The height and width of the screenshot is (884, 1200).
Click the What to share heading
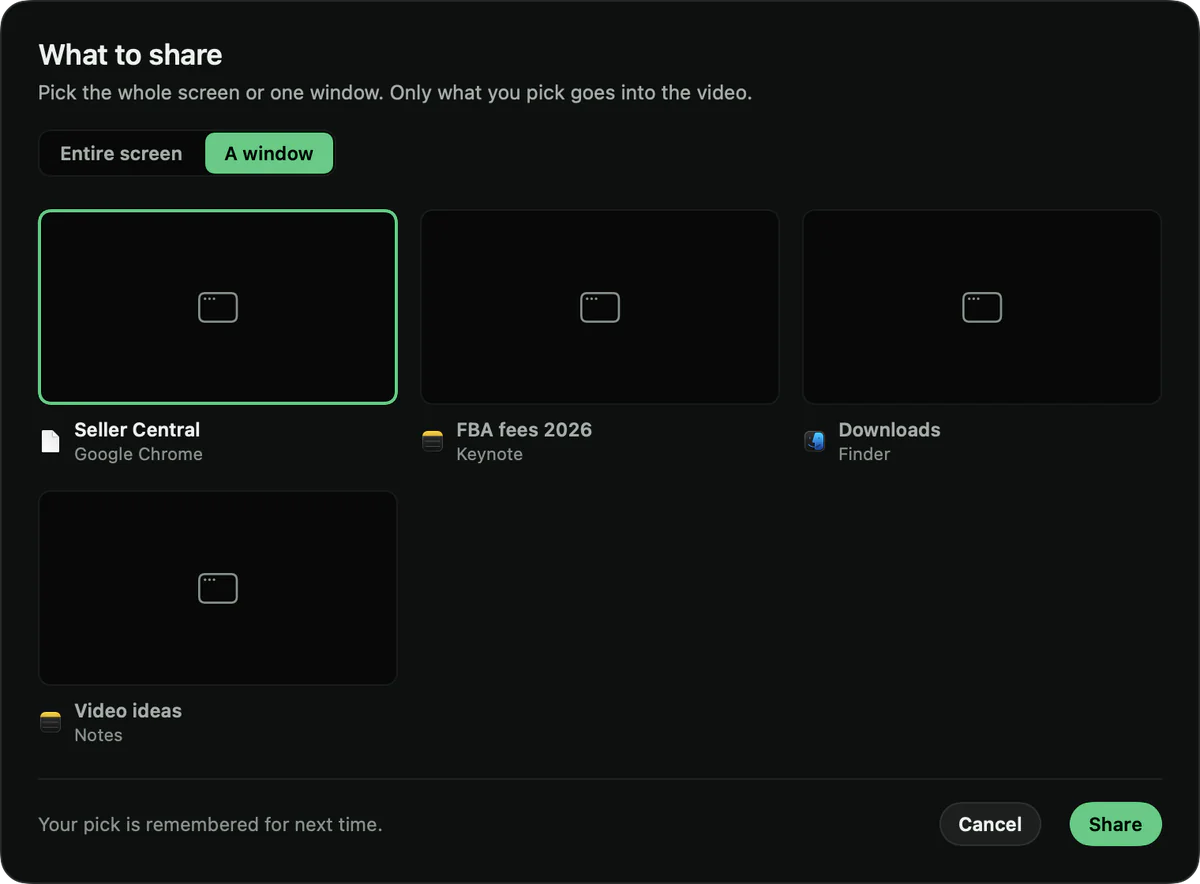click(130, 55)
